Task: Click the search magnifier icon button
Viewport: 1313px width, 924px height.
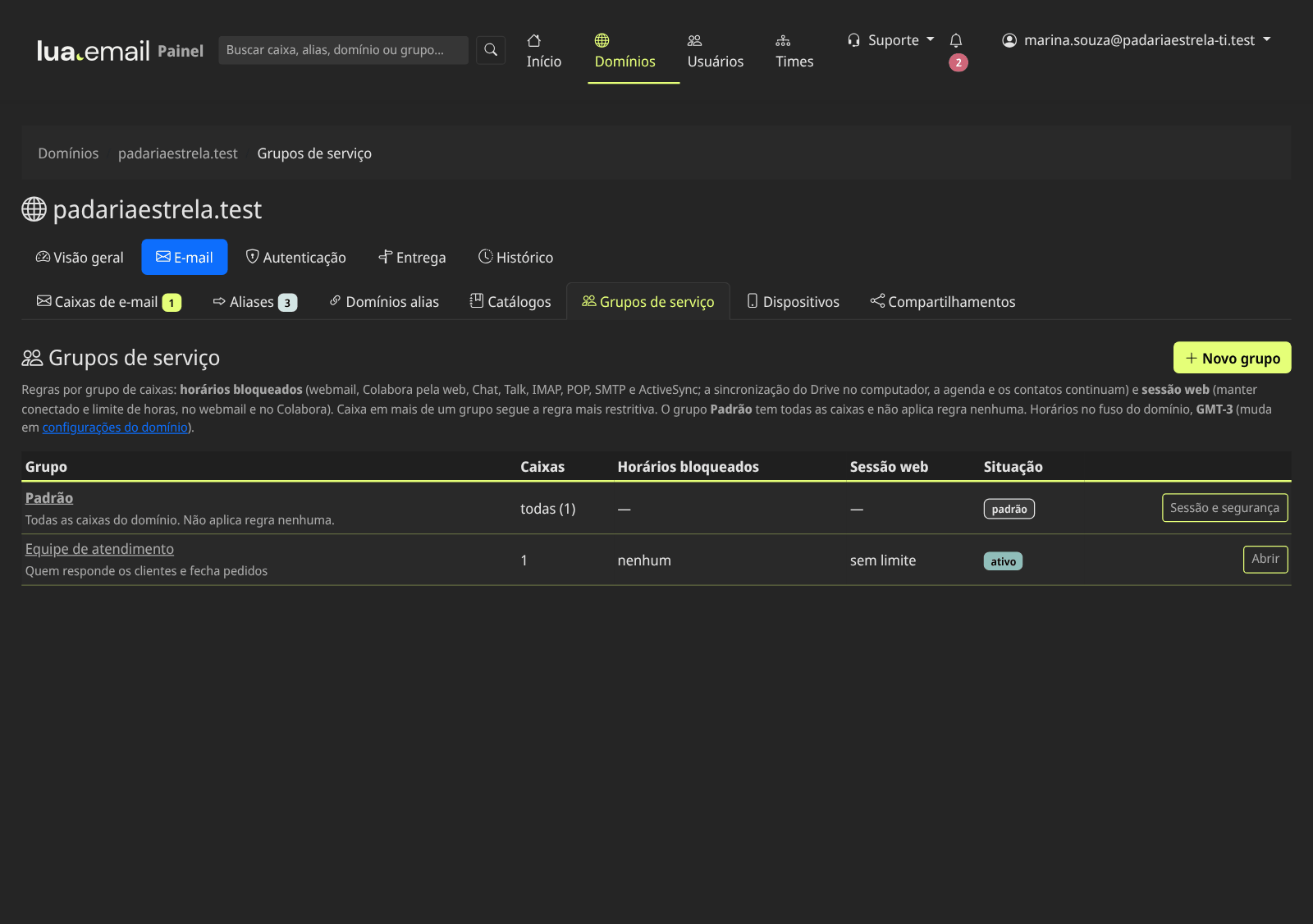Action: pos(491,50)
